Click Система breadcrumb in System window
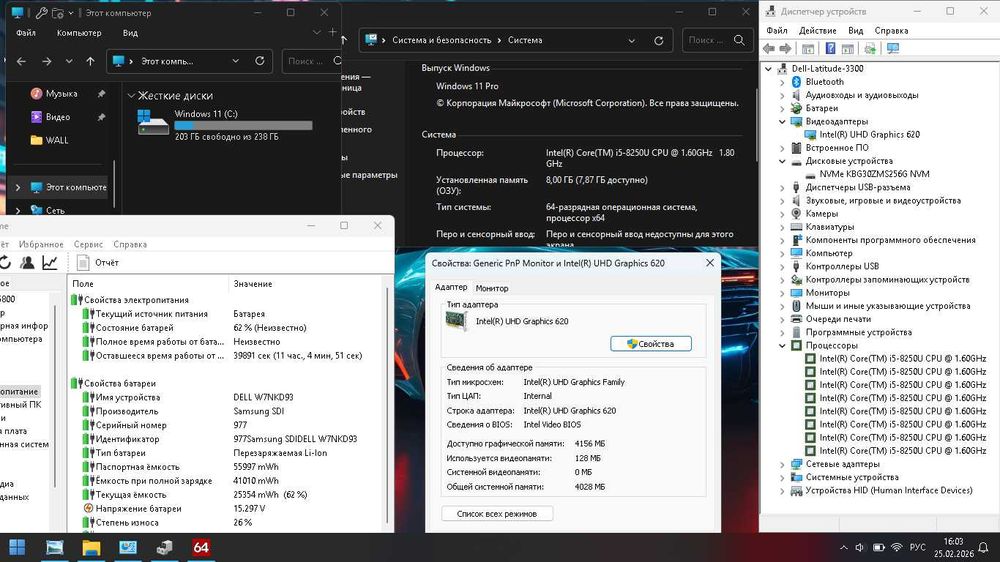 point(525,40)
